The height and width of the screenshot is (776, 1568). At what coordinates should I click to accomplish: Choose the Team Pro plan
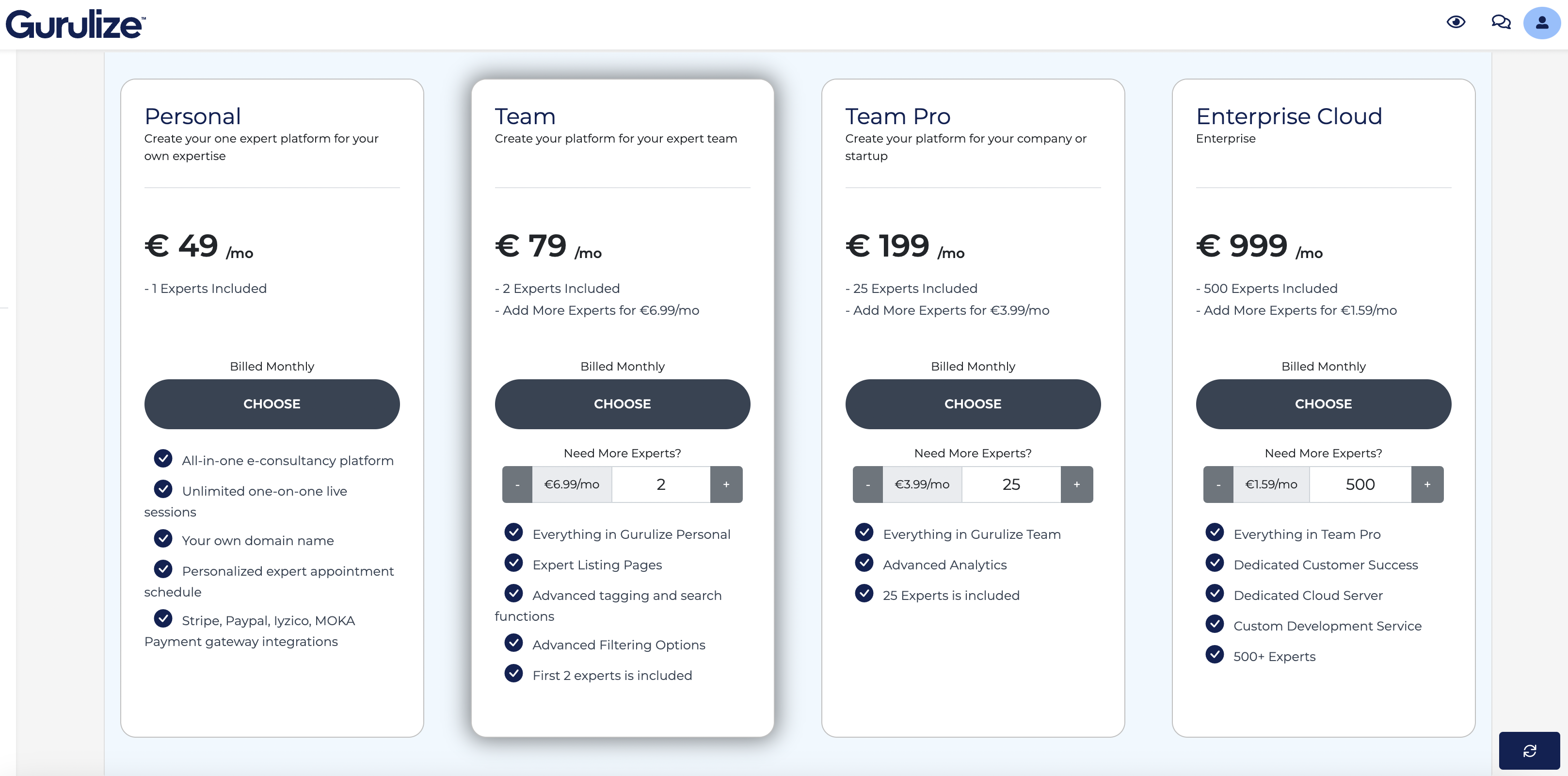pyautogui.click(x=973, y=404)
